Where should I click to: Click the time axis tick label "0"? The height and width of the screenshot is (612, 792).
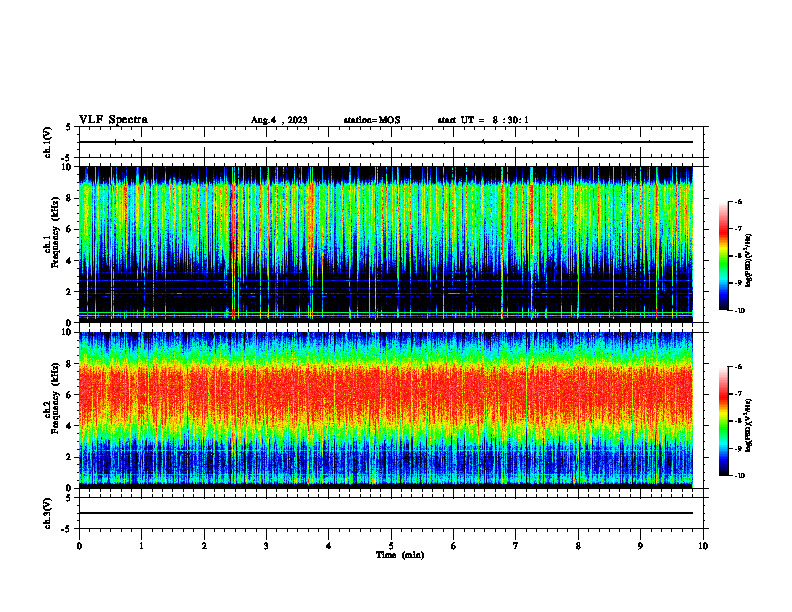(x=79, y=546)
